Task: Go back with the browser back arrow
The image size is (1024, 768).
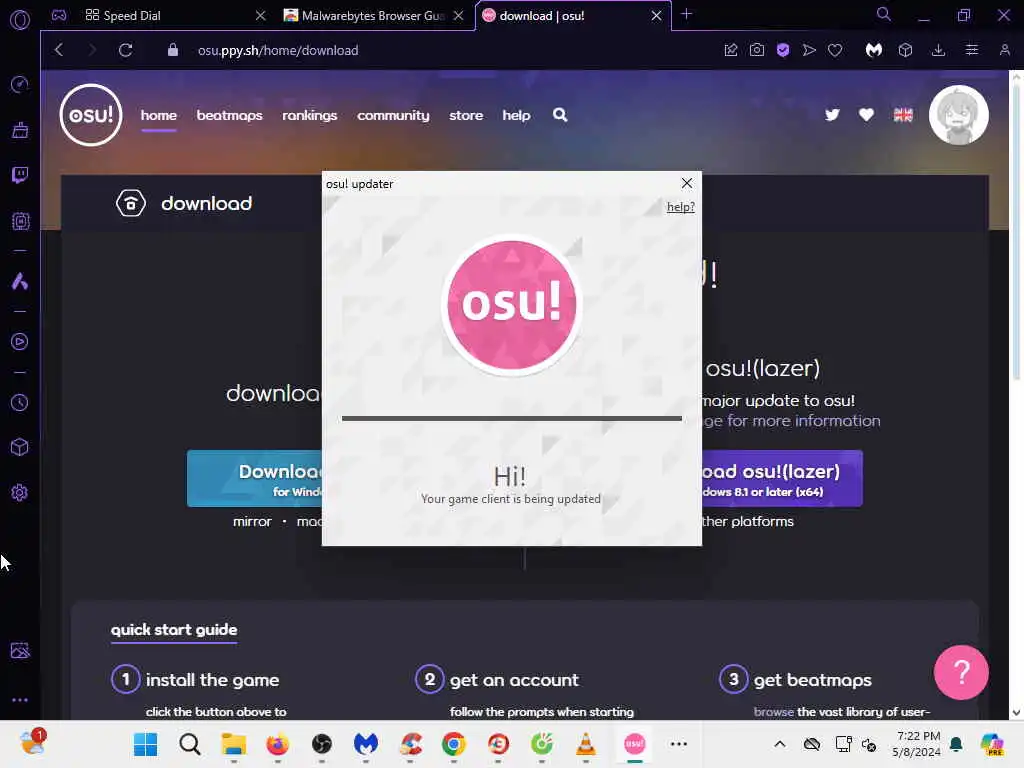Action: pos(59,50)
